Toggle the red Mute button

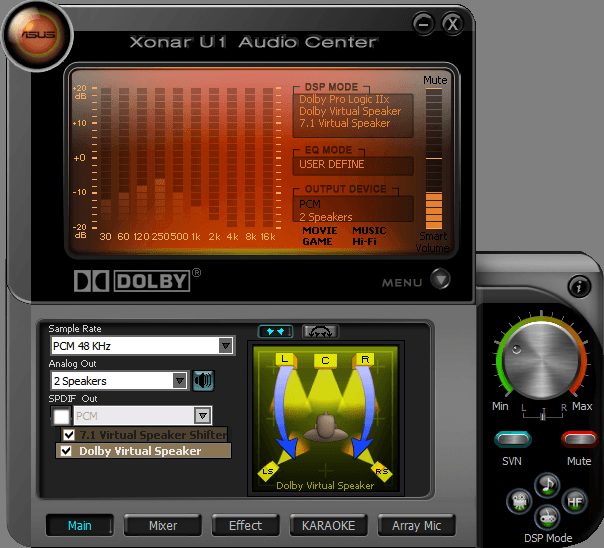[x=580, y=439]
